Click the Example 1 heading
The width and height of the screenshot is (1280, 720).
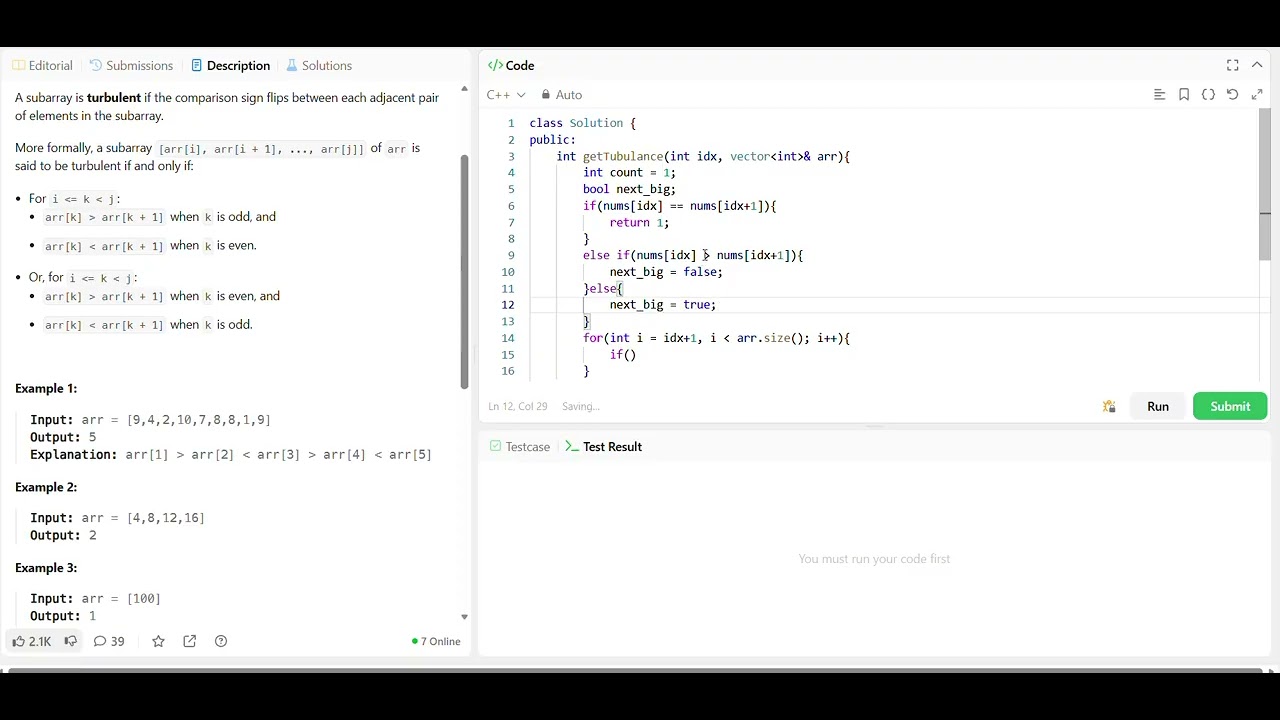(x=46, y=388)
